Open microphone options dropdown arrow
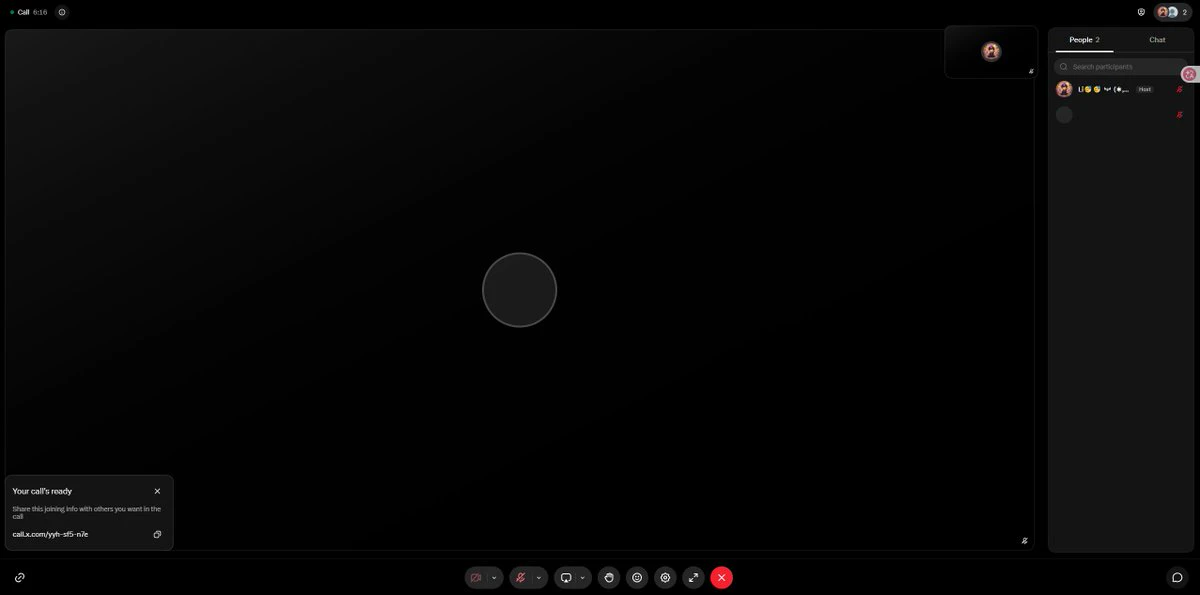 538,578
